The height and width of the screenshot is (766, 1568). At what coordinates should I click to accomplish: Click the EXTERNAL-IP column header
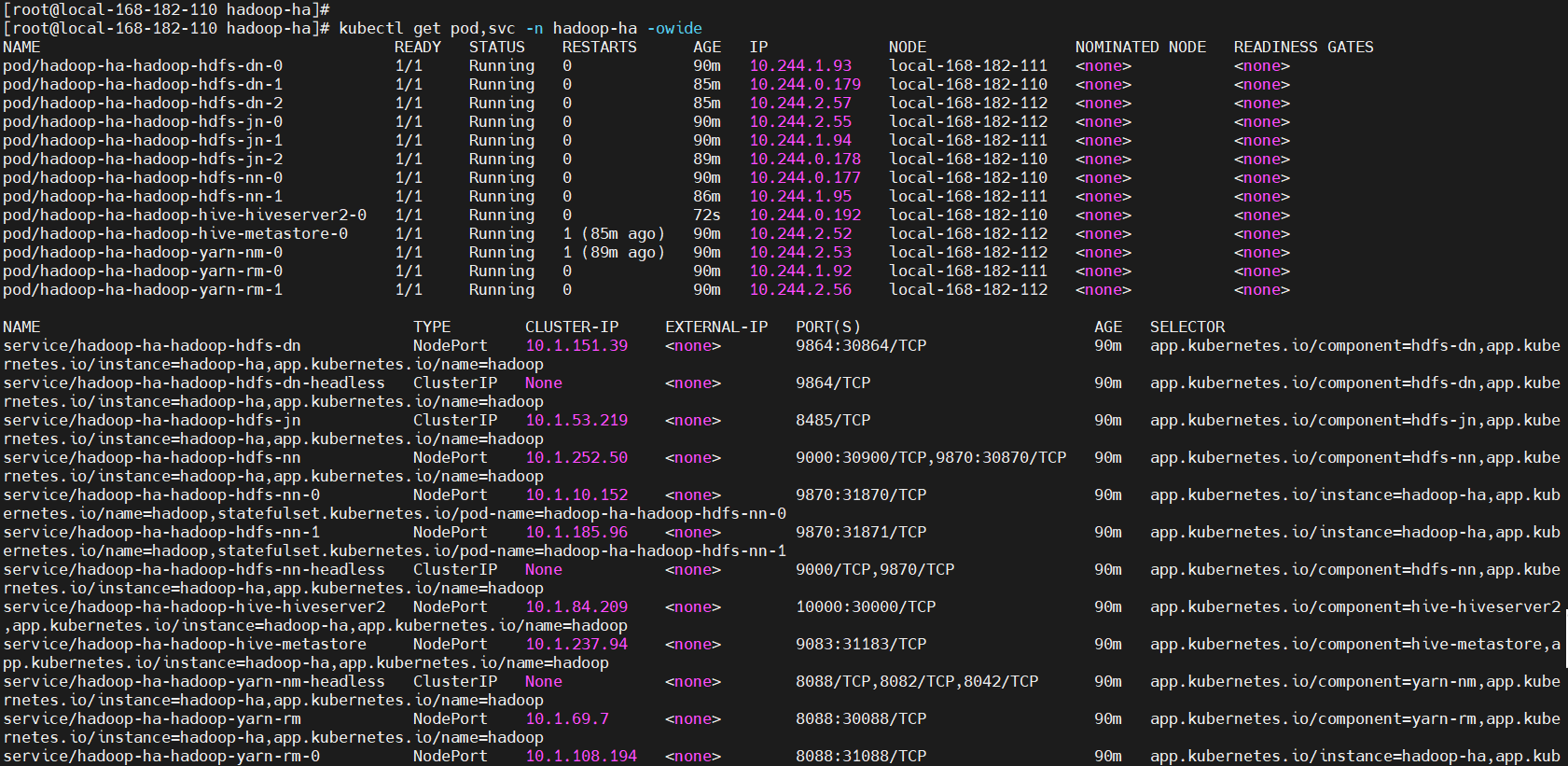716,327
